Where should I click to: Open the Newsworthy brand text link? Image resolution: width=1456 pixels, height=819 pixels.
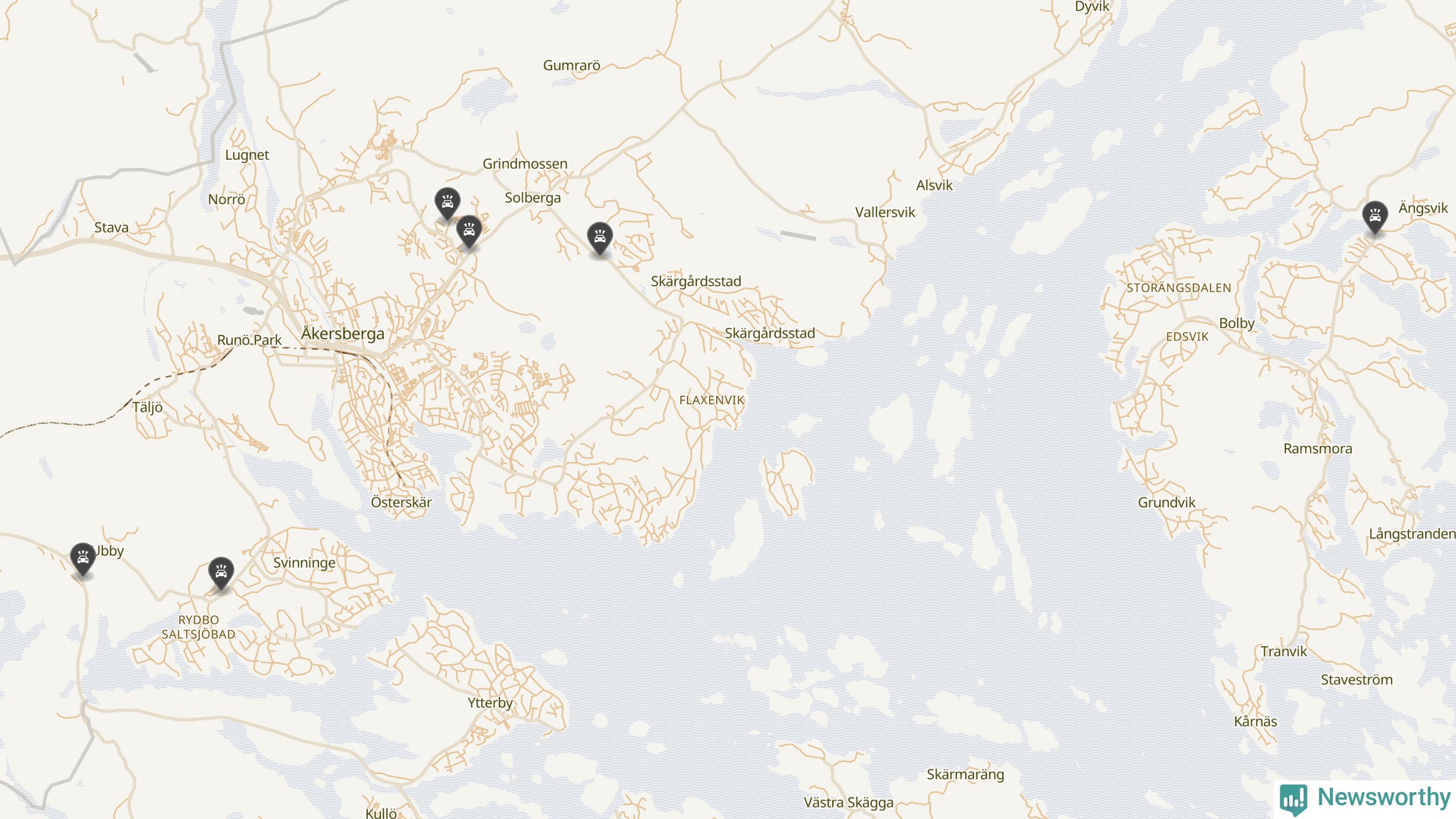click(1384, 797)
